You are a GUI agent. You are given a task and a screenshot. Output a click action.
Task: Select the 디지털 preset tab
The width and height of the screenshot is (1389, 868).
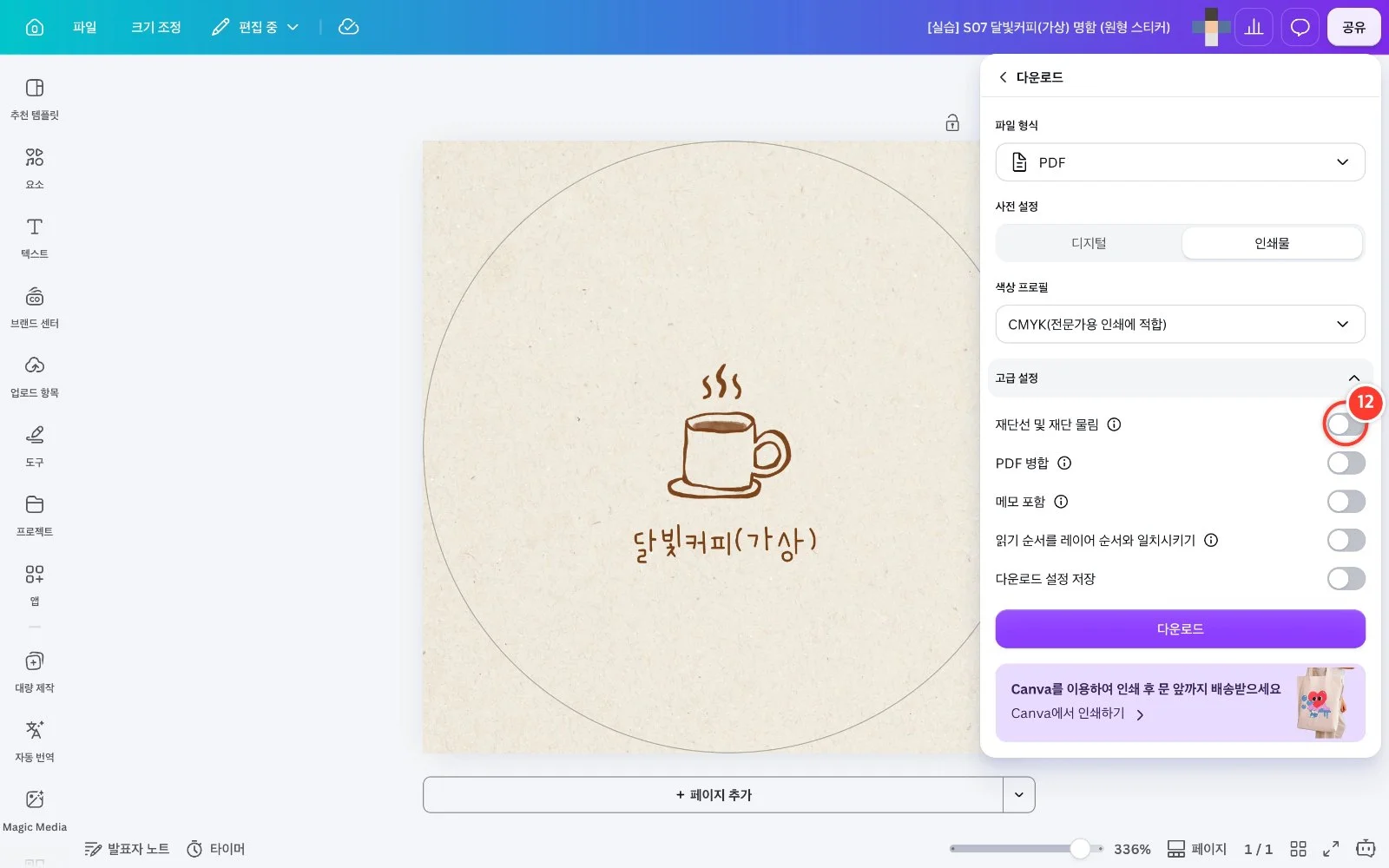[1089, 243]
